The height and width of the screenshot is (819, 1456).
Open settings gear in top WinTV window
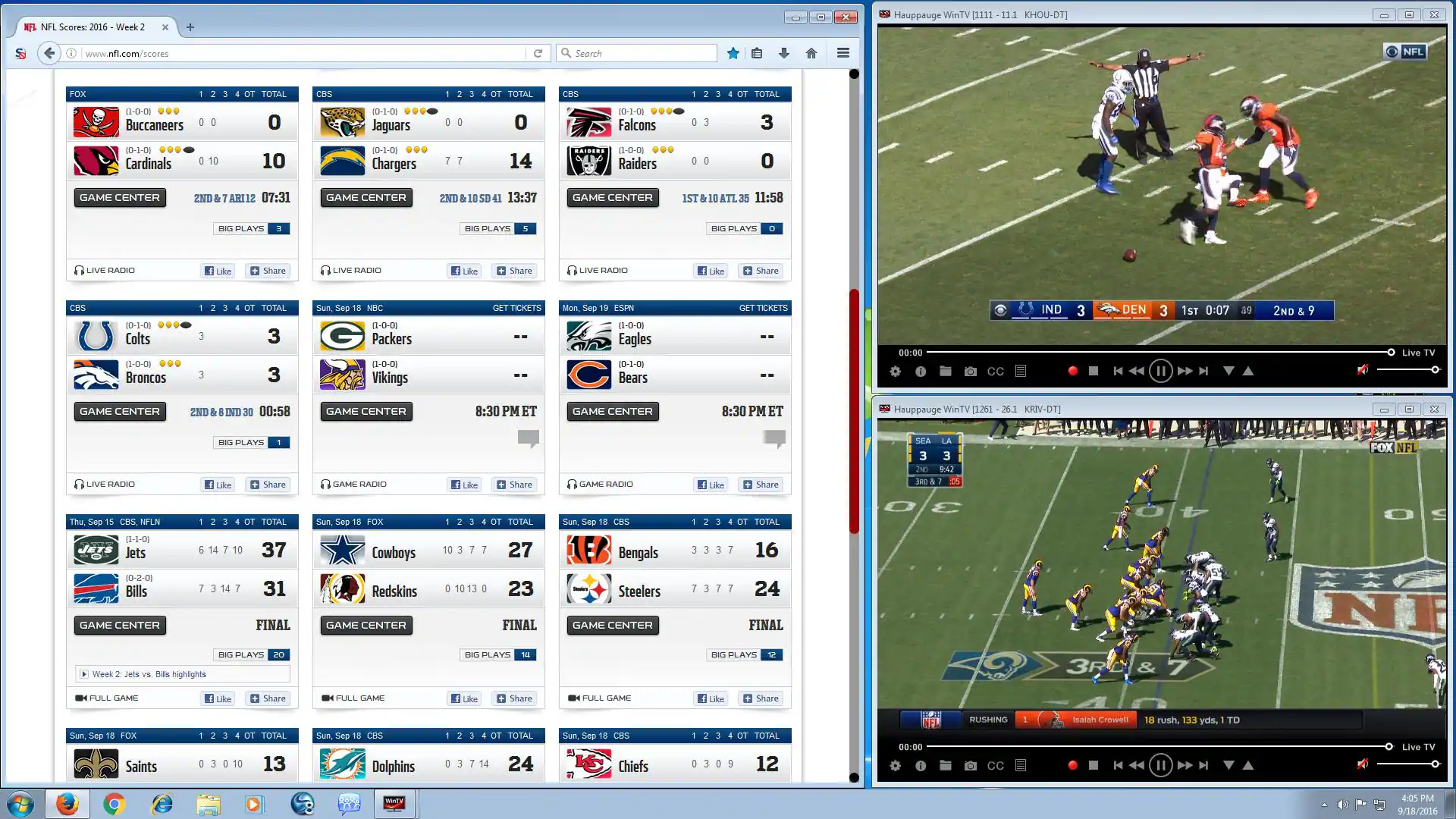pos(896,372)
